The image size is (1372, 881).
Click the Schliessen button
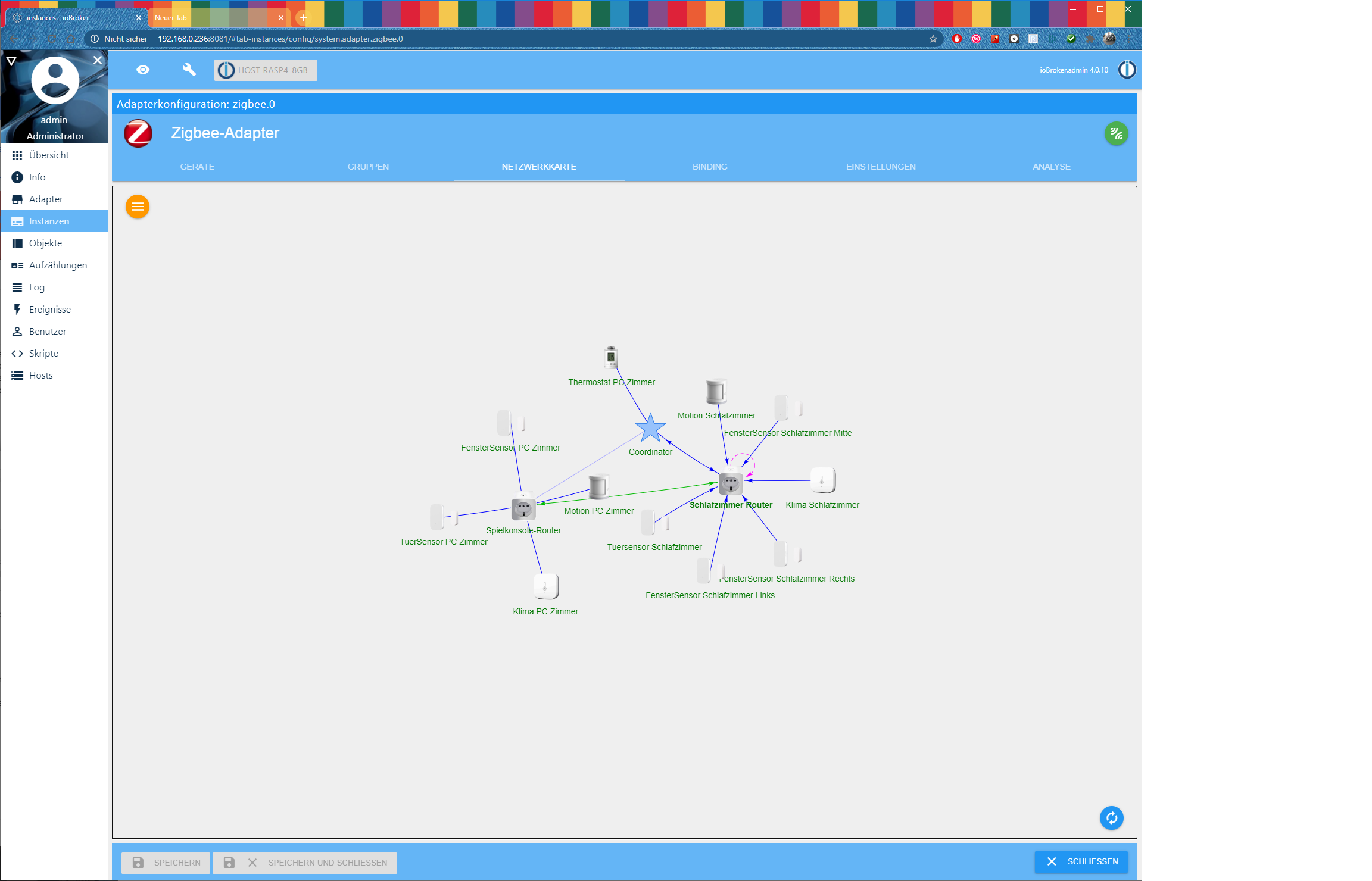click(x=1081, y=861)
